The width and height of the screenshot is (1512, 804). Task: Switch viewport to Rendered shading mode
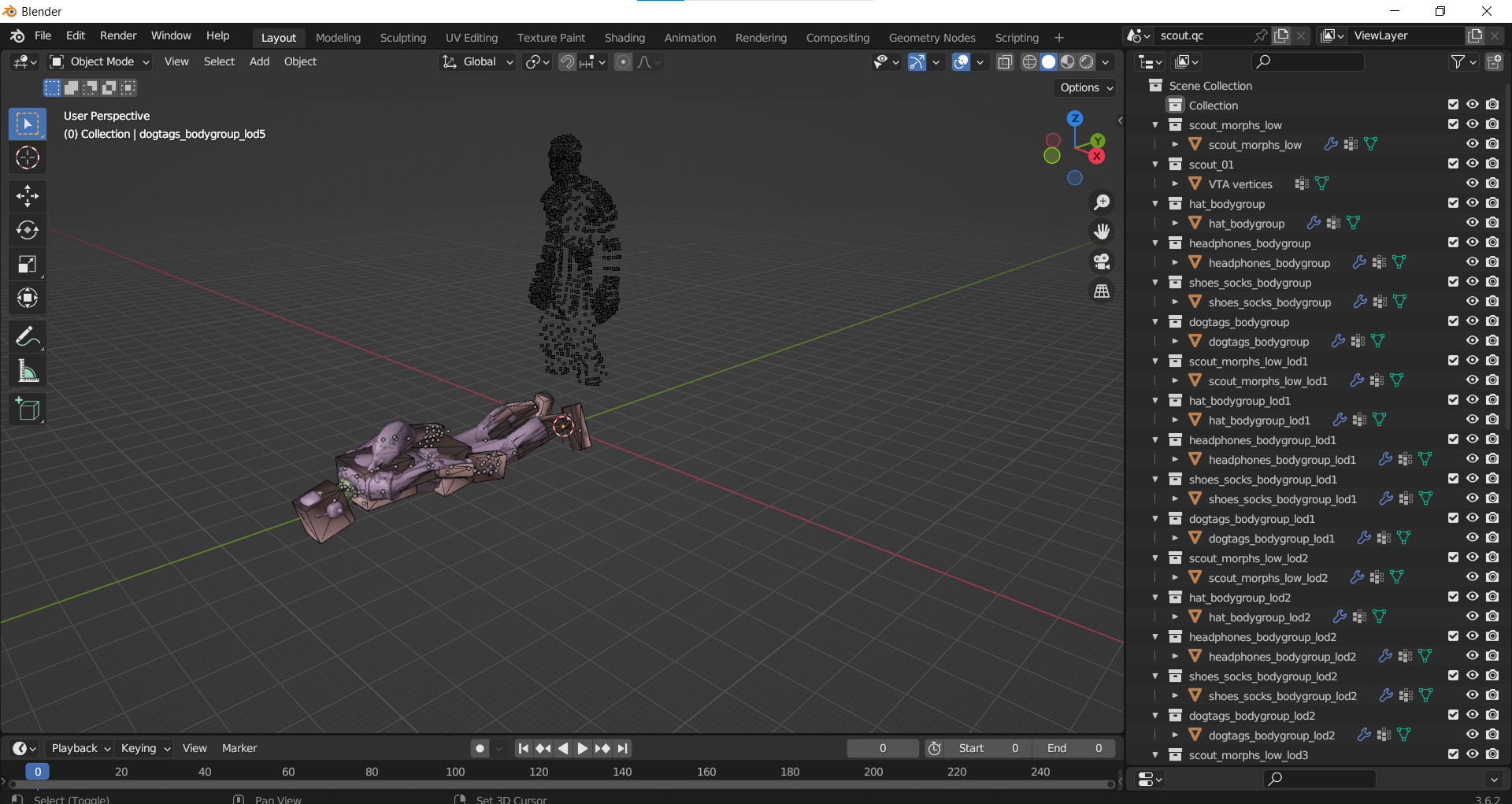1087,61
